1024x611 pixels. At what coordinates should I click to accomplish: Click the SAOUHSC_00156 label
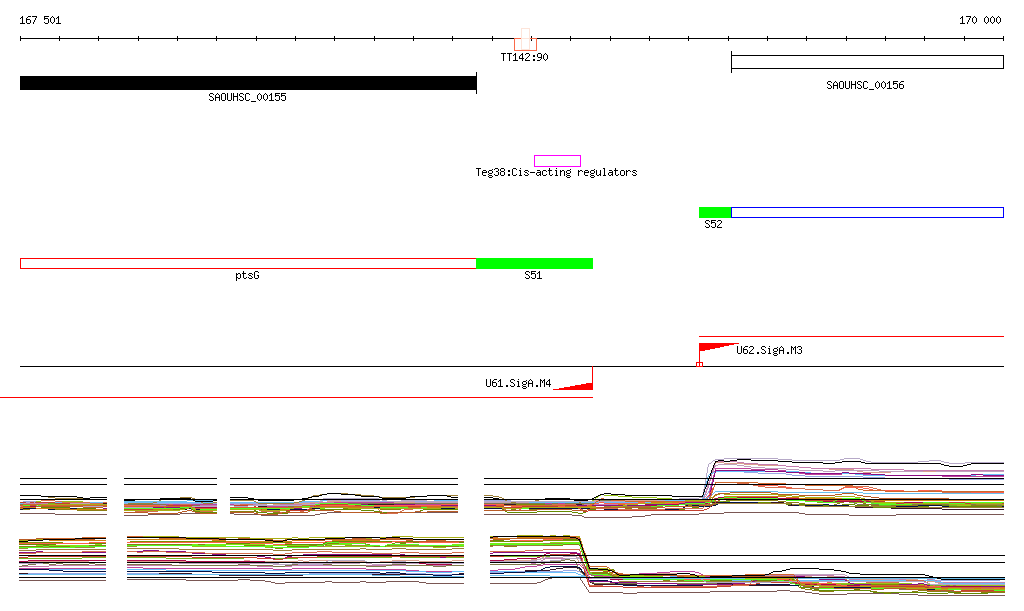(x=865, y=86)
